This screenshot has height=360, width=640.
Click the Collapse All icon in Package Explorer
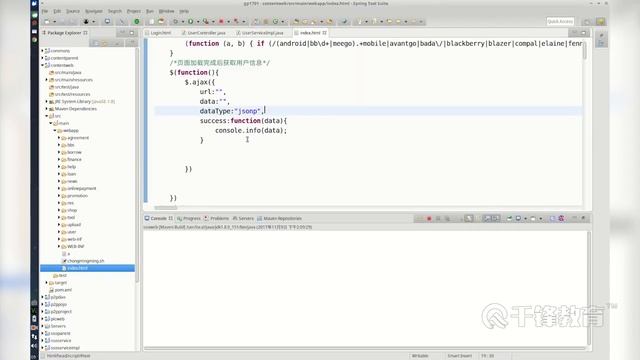pyautogui.click(x=96, y=42)
